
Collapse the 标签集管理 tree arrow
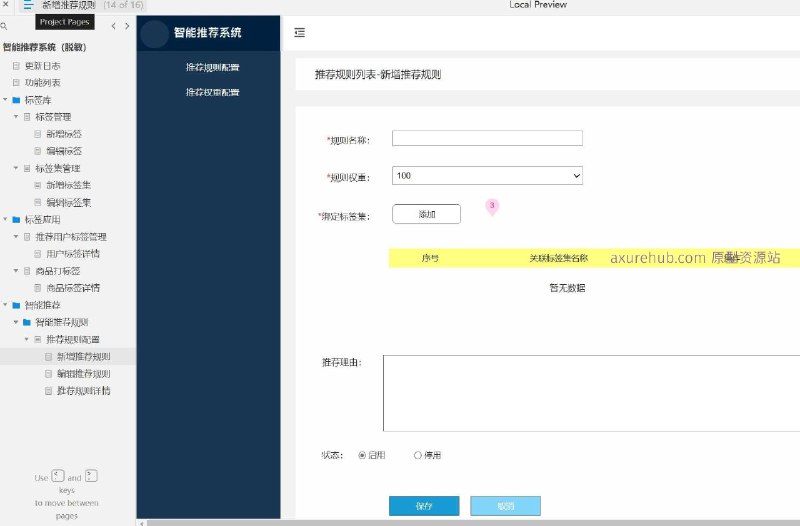click(16, 168)
